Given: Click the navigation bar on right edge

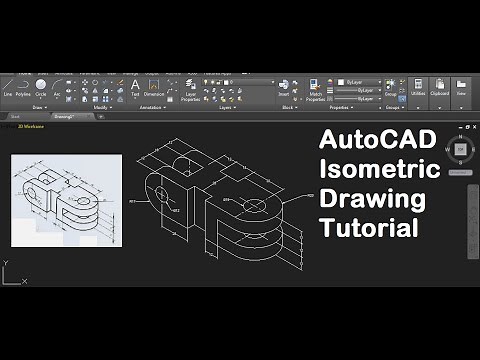Looking at the screenshot, I should click(x=472, y=222).
